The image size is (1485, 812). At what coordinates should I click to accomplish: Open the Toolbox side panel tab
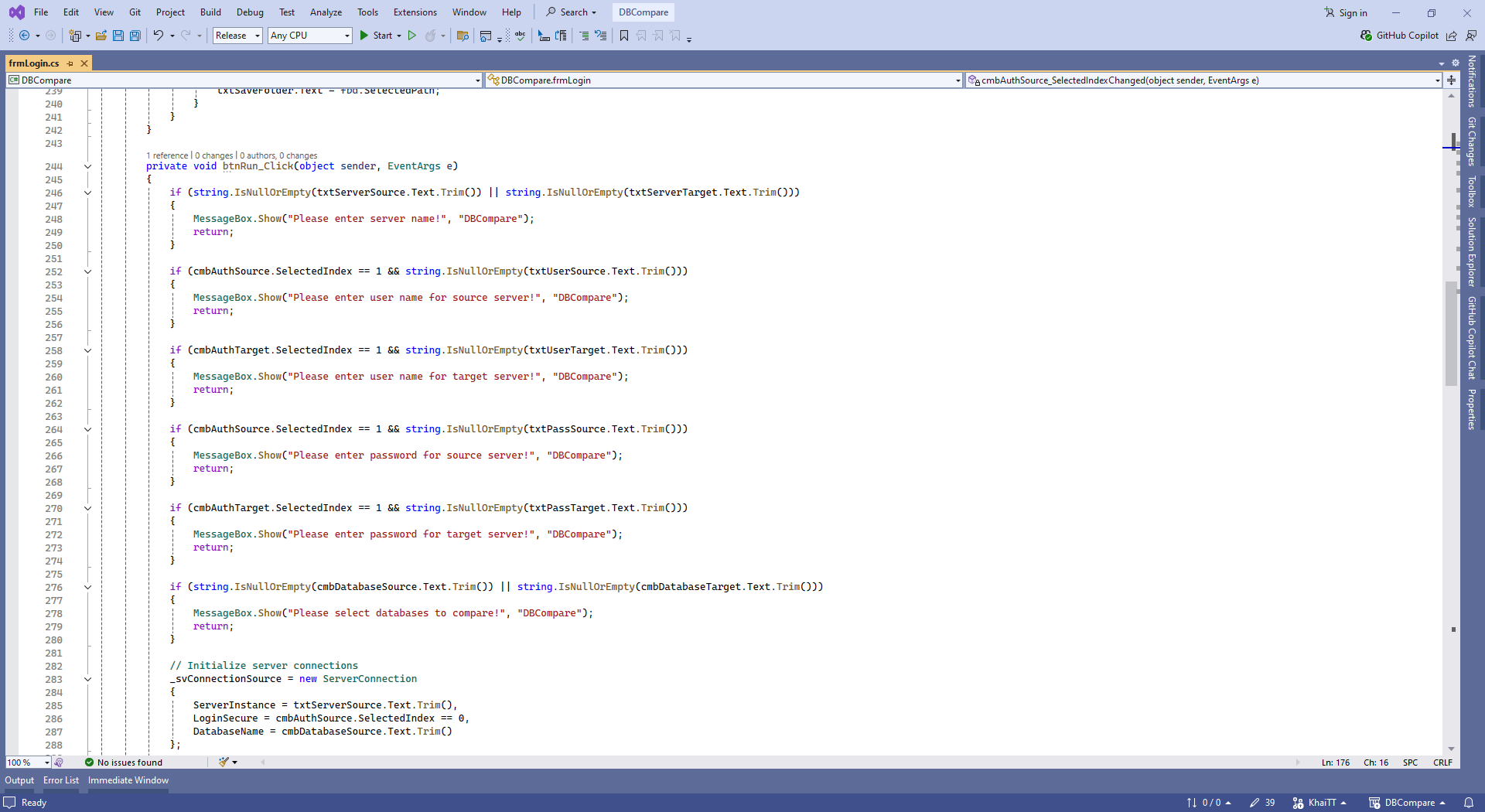1472,192
